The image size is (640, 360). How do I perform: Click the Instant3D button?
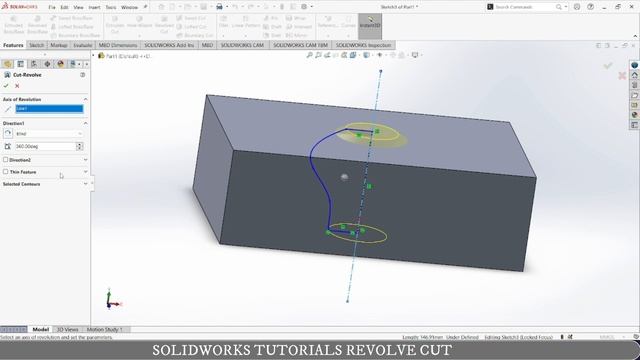pos(370,25)
